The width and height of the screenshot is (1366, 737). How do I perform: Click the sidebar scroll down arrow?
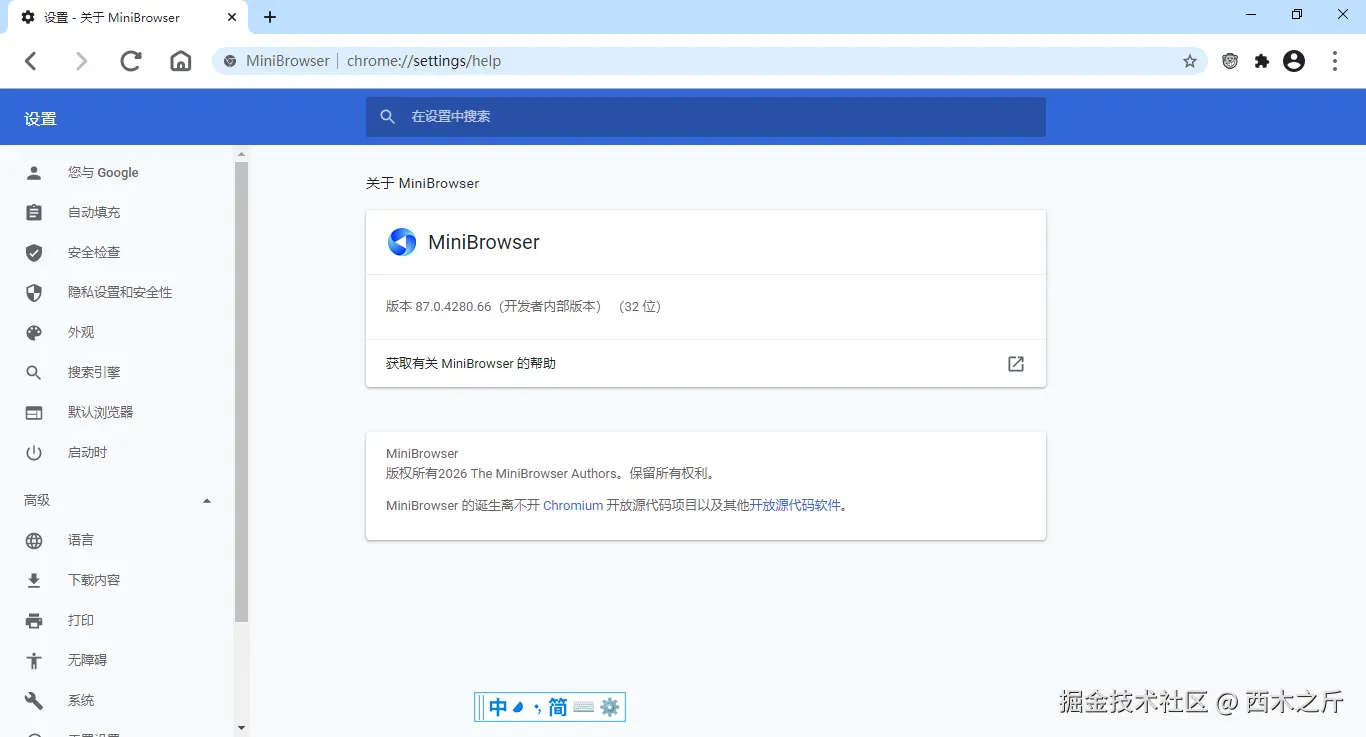241,728
